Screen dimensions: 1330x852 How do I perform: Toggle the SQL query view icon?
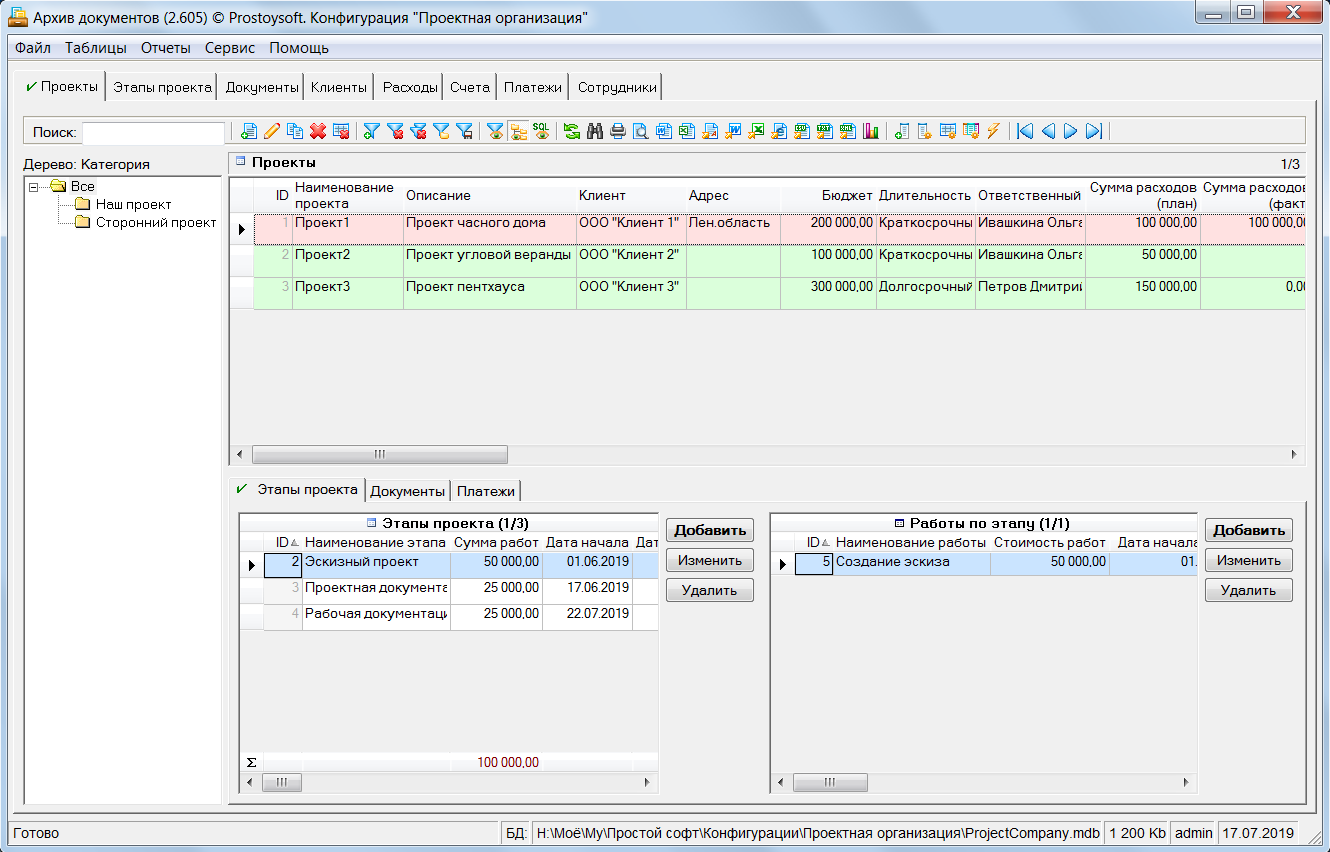click(x=541, y=131)
